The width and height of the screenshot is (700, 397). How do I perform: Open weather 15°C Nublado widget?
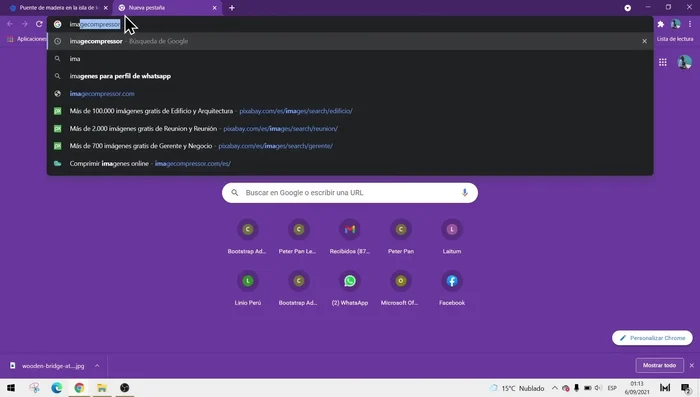[517, 388]
